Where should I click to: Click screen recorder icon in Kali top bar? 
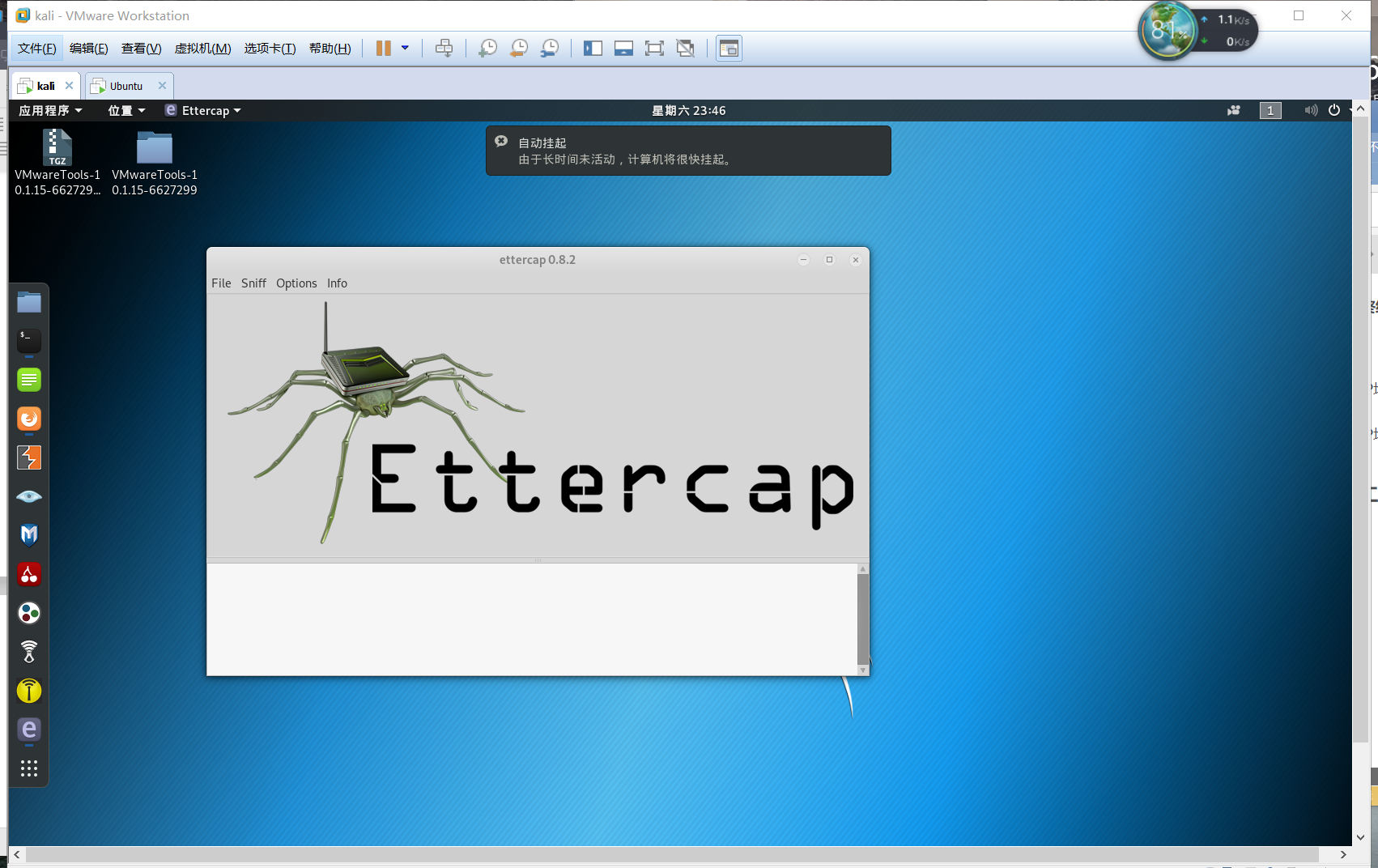[1234, 110]
